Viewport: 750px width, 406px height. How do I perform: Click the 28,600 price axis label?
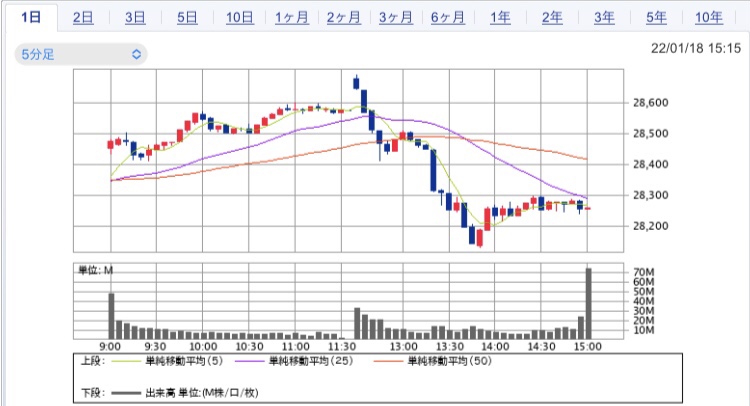pos(651,103)
